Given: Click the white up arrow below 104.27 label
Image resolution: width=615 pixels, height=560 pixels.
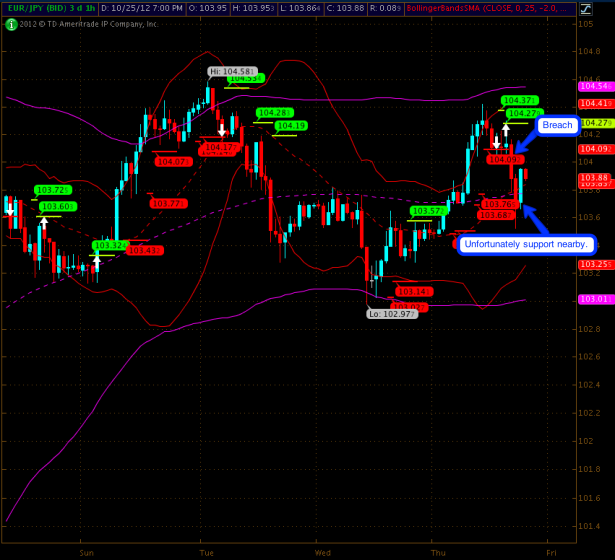Looking at the screenshot, I should point(507,129).
